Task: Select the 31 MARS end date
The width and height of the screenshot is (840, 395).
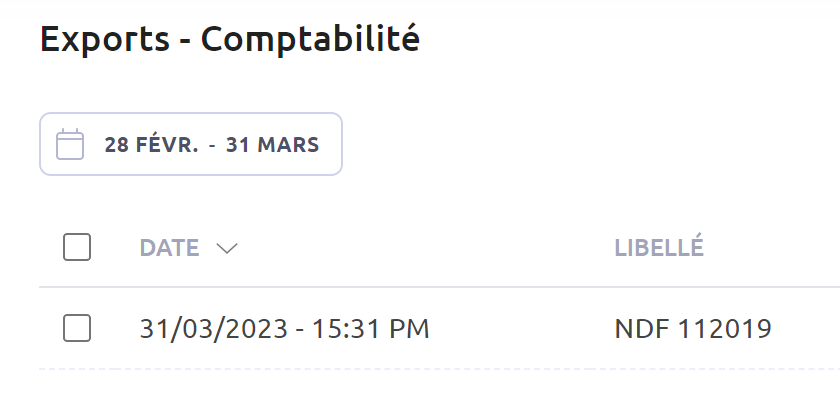Action: [272, 145]
